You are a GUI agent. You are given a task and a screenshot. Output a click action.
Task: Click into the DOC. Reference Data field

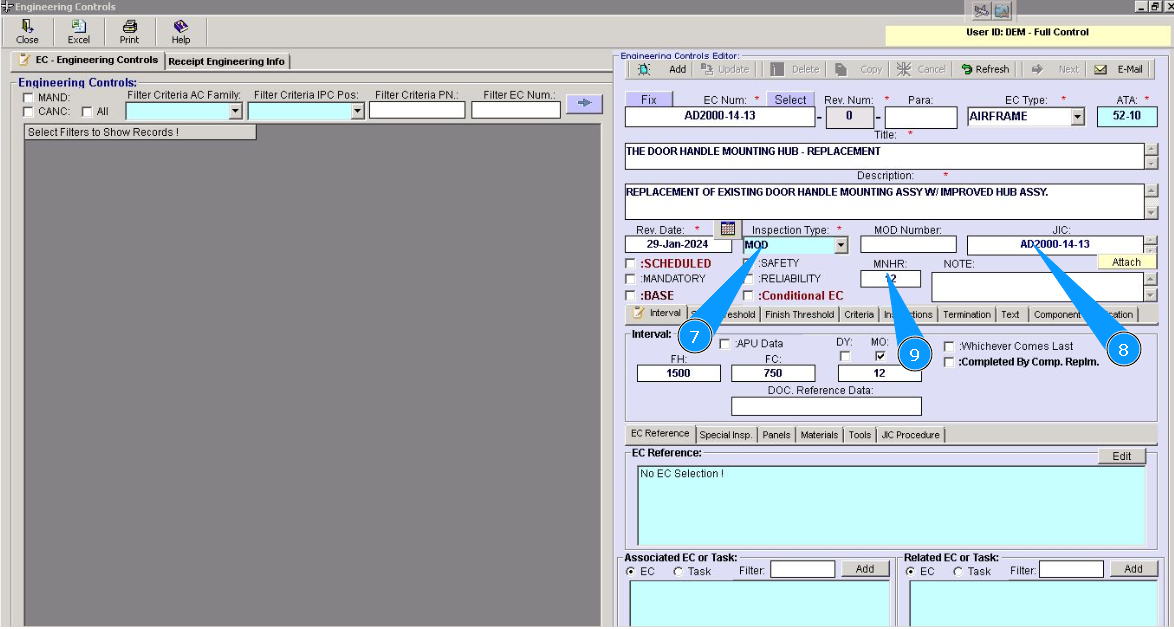(826, 406)
